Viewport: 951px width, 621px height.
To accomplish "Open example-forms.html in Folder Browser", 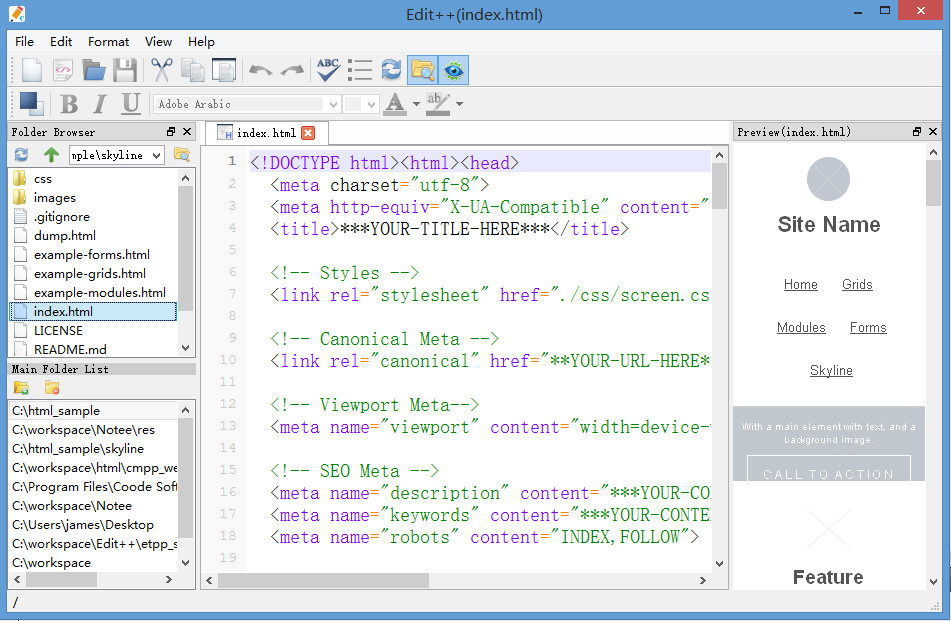I will [91, 255].
